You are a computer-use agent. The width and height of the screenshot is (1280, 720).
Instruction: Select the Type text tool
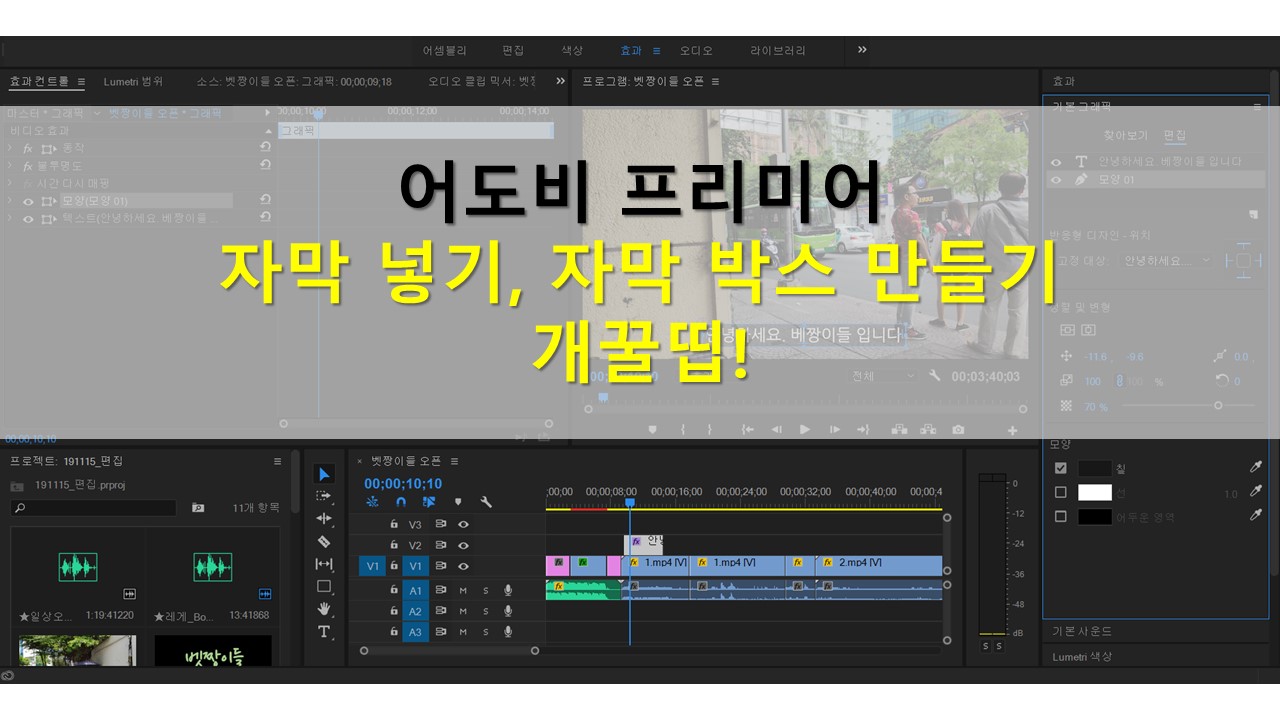click(324, 632)
